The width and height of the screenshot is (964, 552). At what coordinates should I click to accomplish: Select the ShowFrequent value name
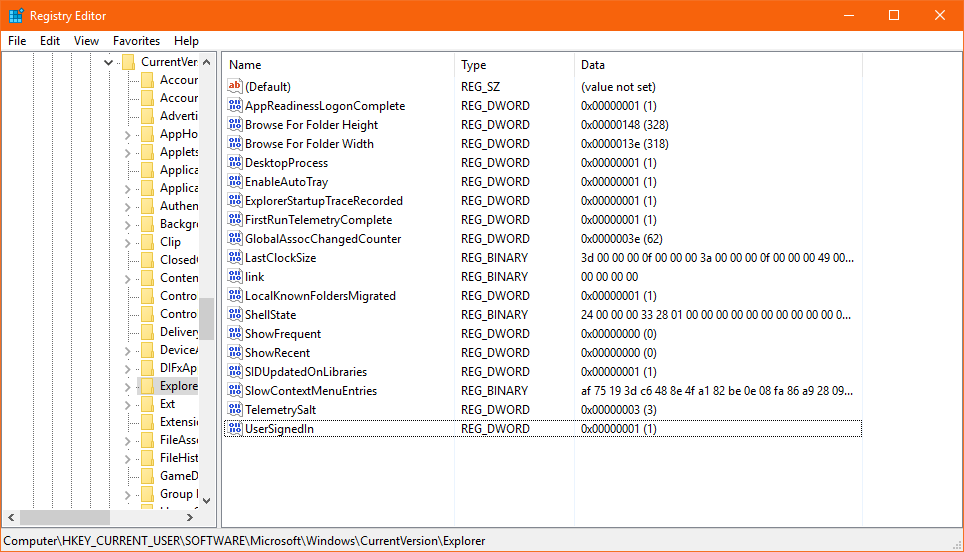pyautogui.click(x=283, y=334)
